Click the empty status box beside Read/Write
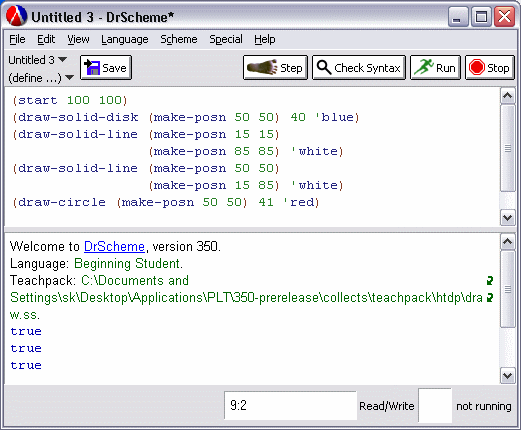Screen dimensions: 521x430 (435, 405)
